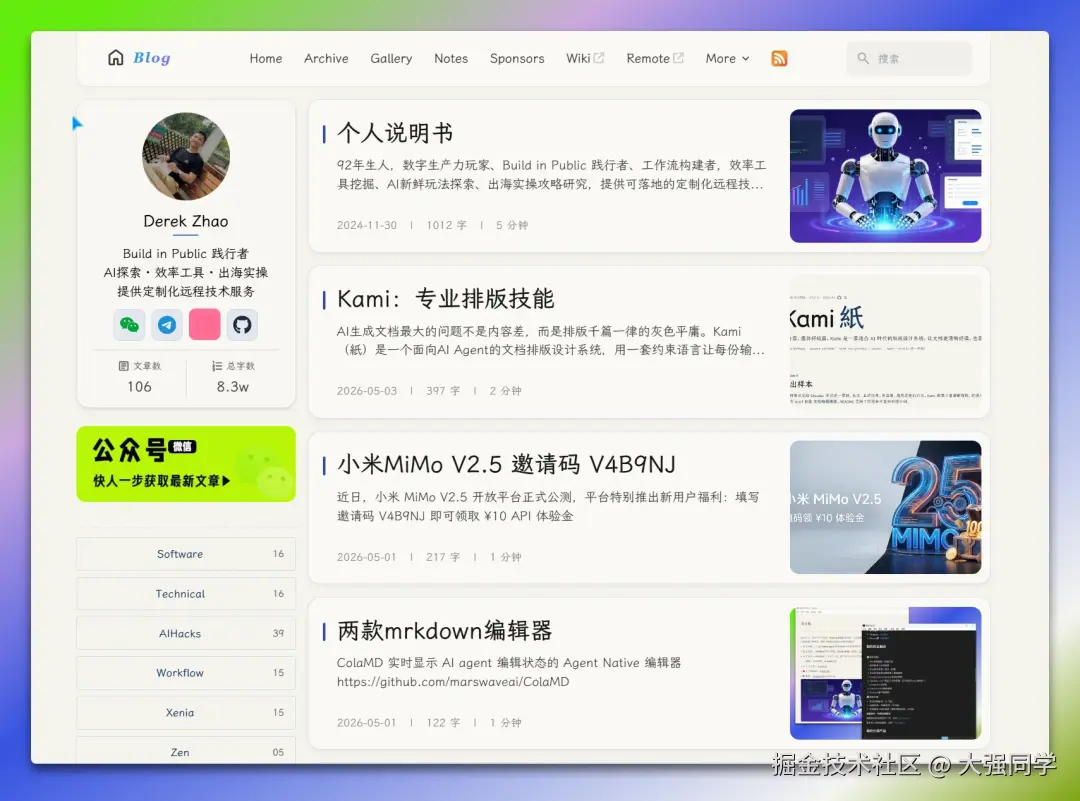The height and width of the screenshot is (801, 1080).
Task: Open the Blog logo text
Action: click(x=152, y=58)
